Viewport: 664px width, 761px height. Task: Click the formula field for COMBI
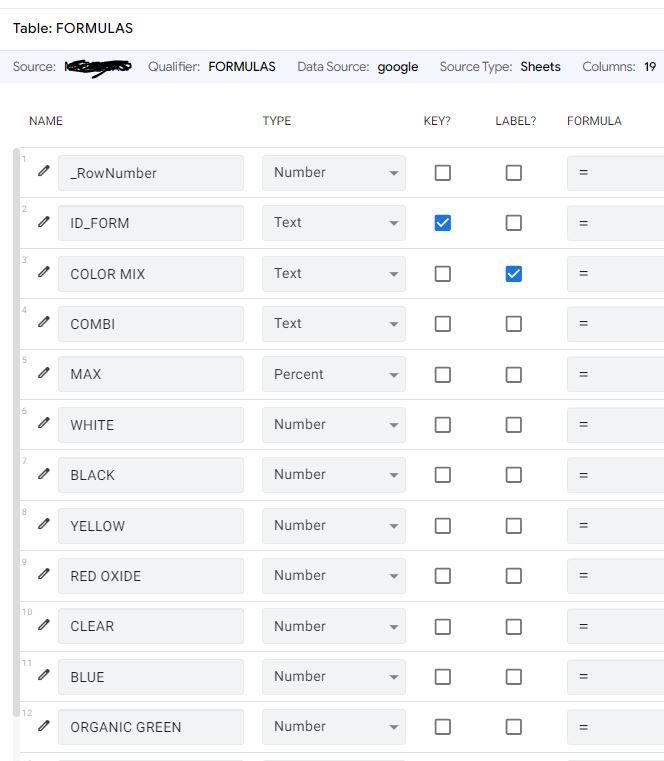click(615, 324)
